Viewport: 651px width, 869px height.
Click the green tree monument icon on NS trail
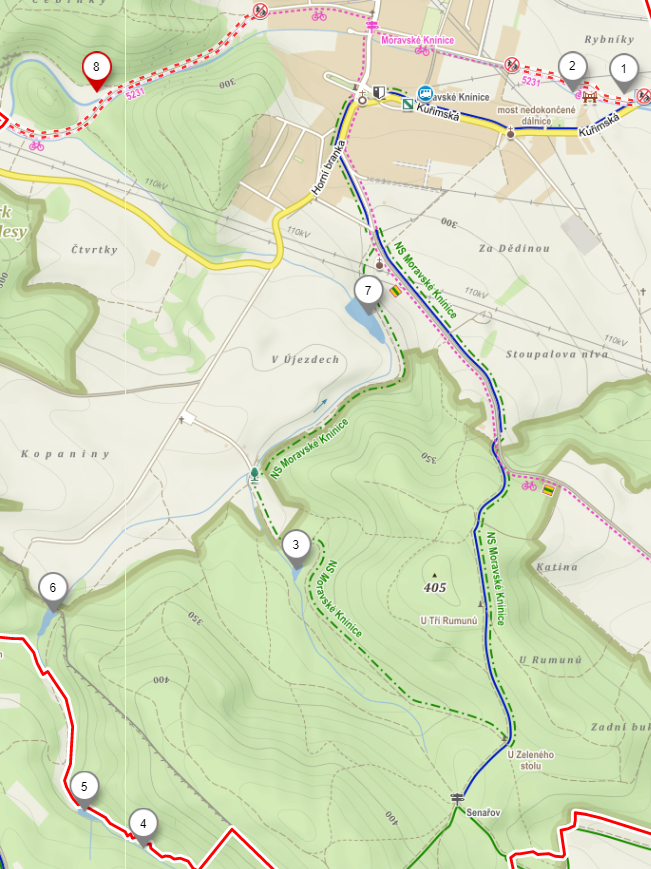[254, 474]
